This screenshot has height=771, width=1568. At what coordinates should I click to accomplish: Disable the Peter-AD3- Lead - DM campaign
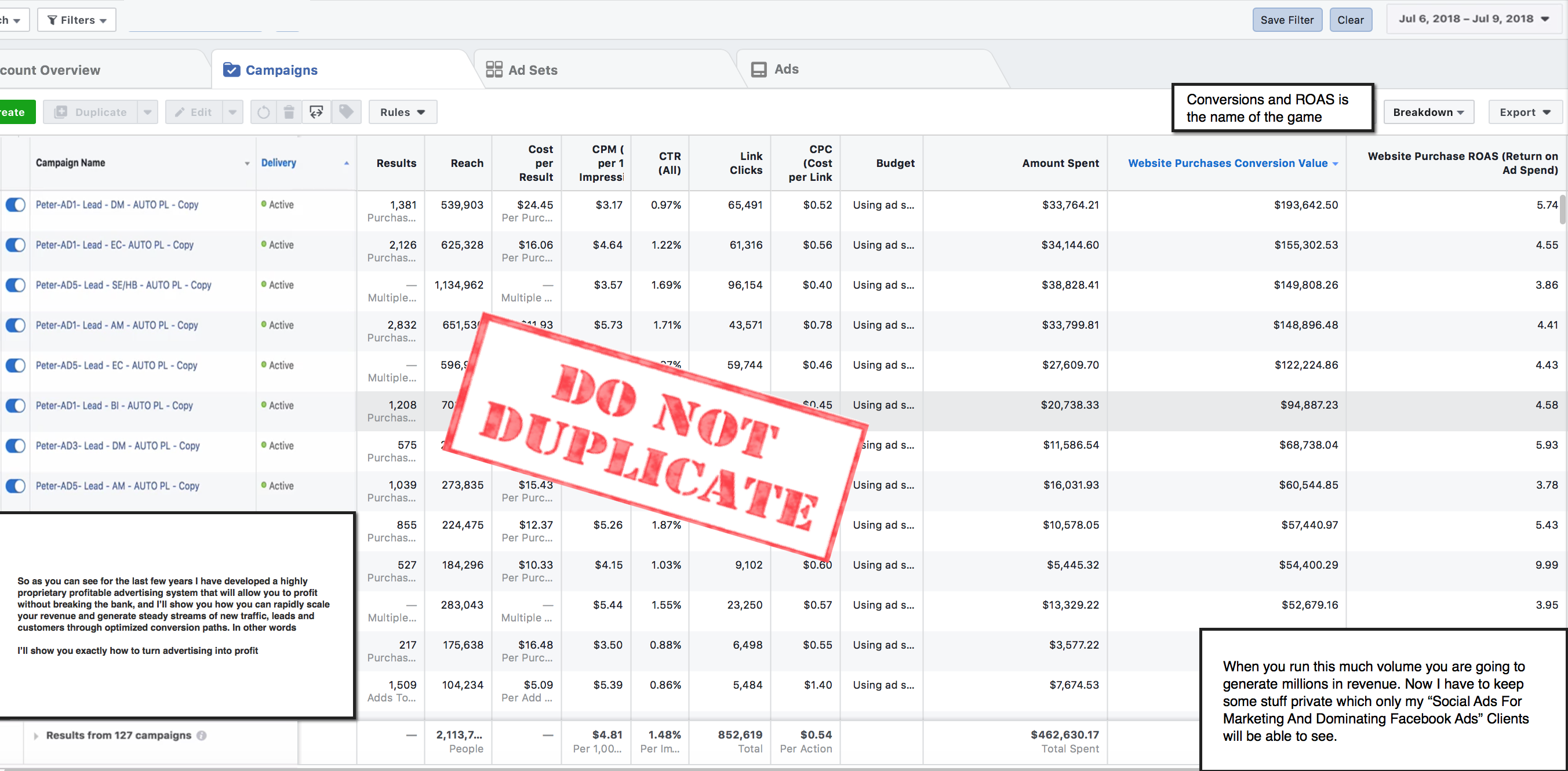[15, 445]
